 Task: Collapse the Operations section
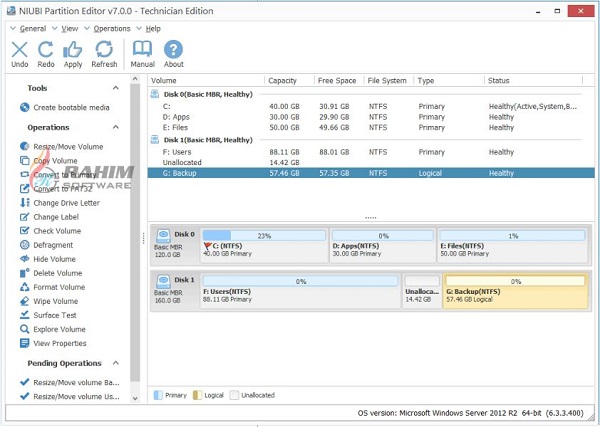[116, 127]
